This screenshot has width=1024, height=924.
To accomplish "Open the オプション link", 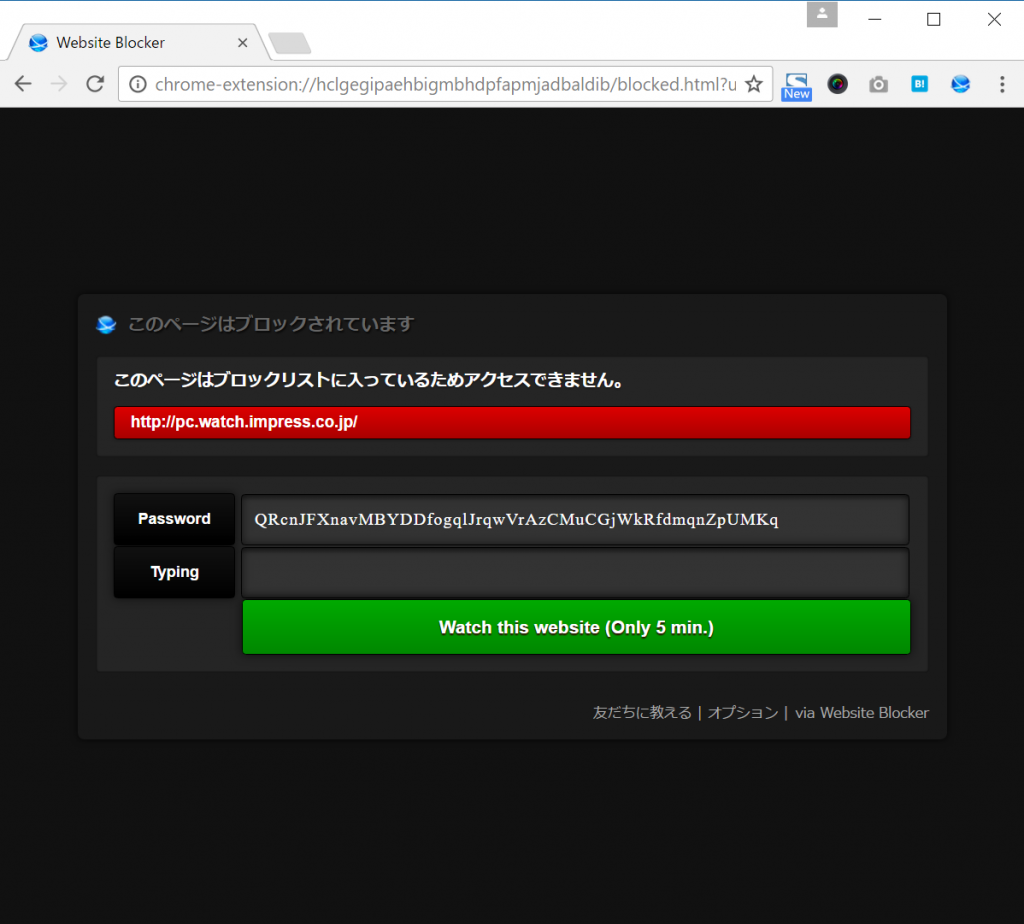I will pos(742,713).
